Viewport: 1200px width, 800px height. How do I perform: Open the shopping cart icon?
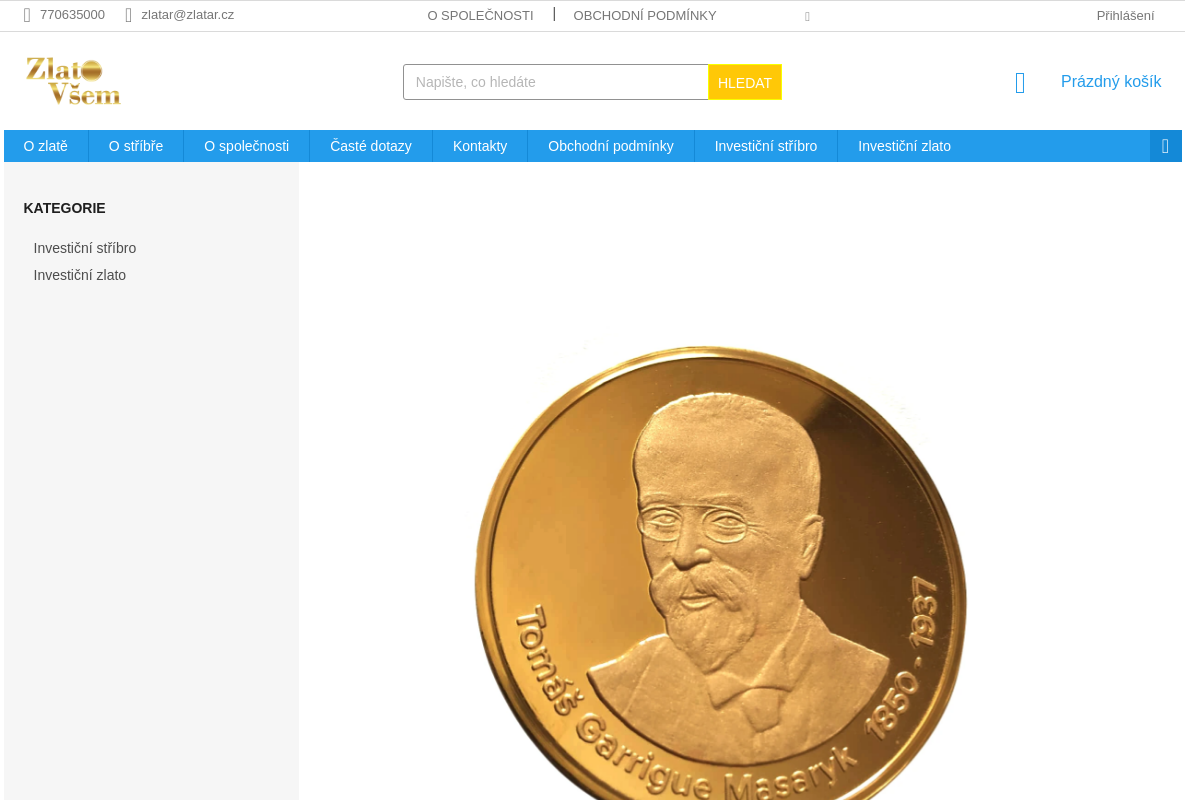(x=1020, y=83)
